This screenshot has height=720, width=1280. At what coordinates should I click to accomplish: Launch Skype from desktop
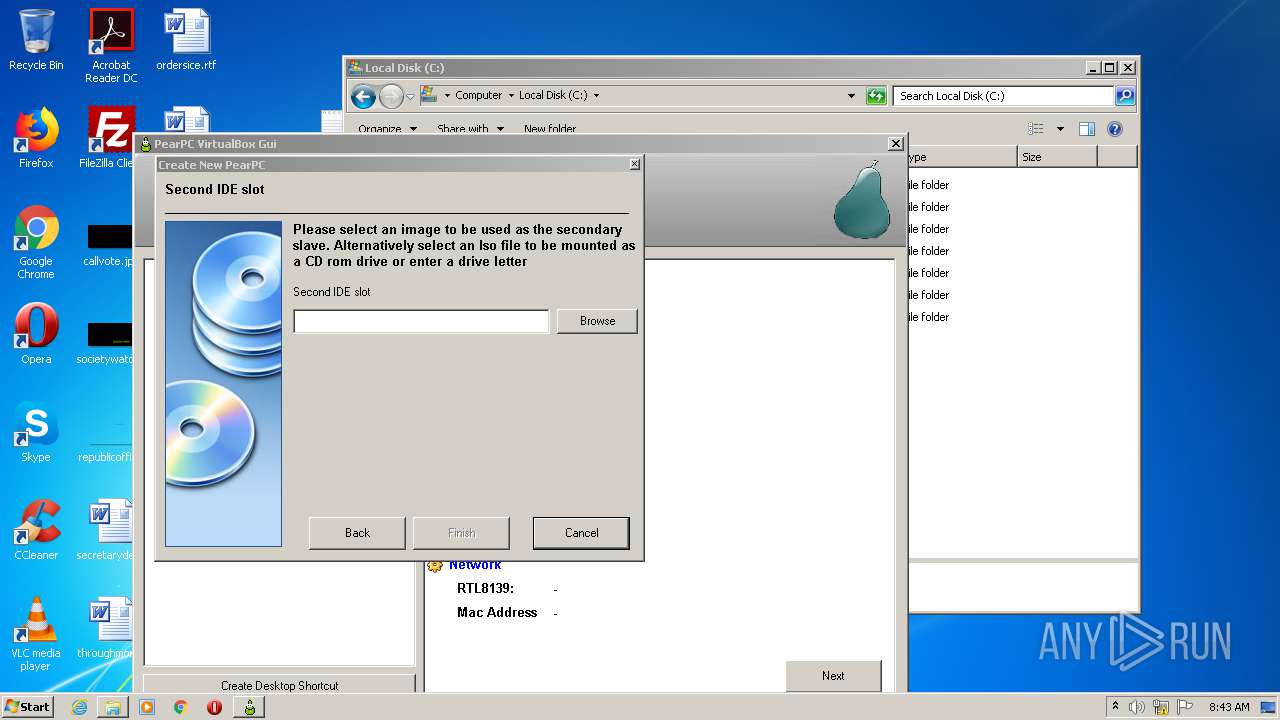coord(36,432)
